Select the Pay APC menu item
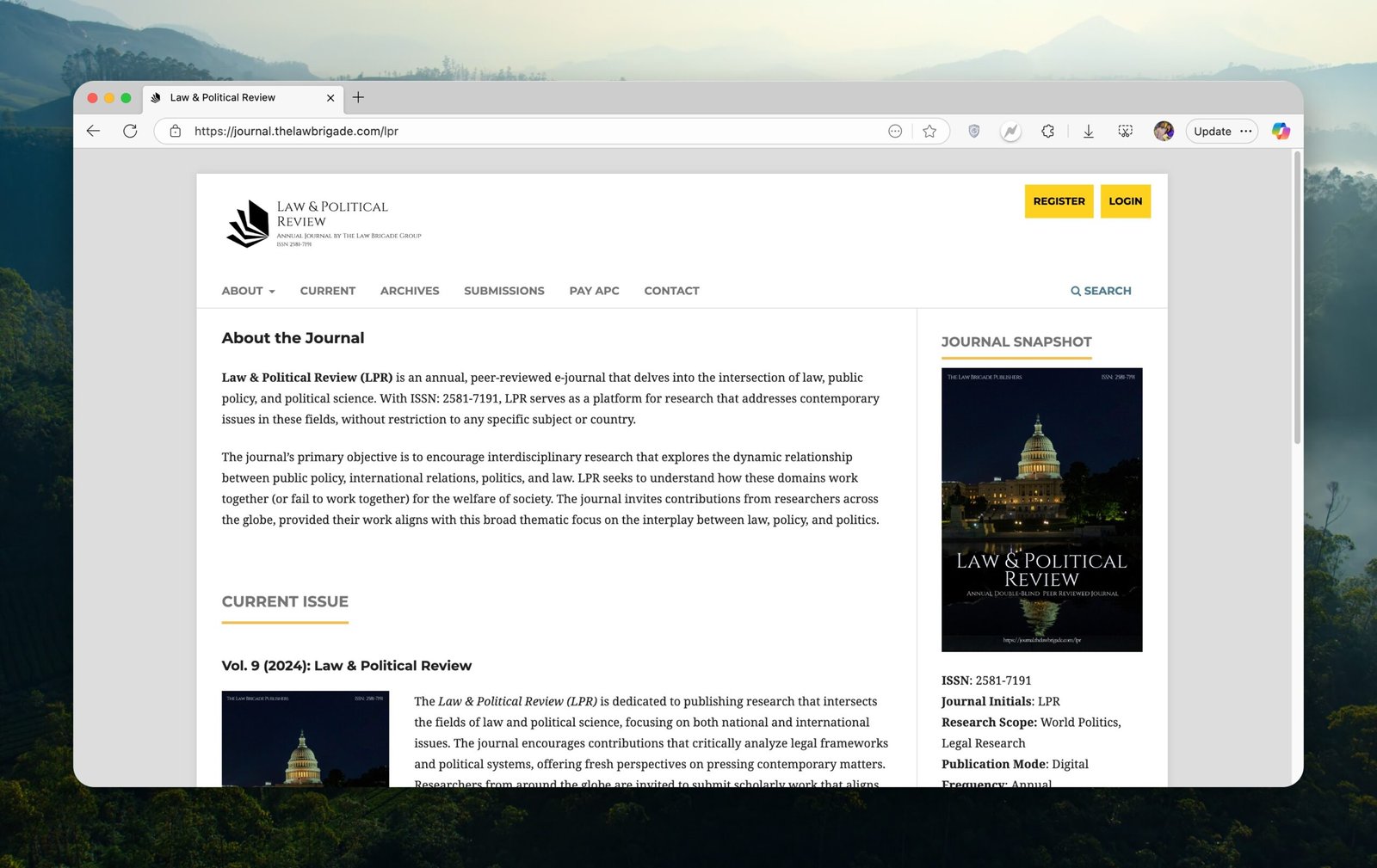The image size is (1377, 868). [594, 291]
